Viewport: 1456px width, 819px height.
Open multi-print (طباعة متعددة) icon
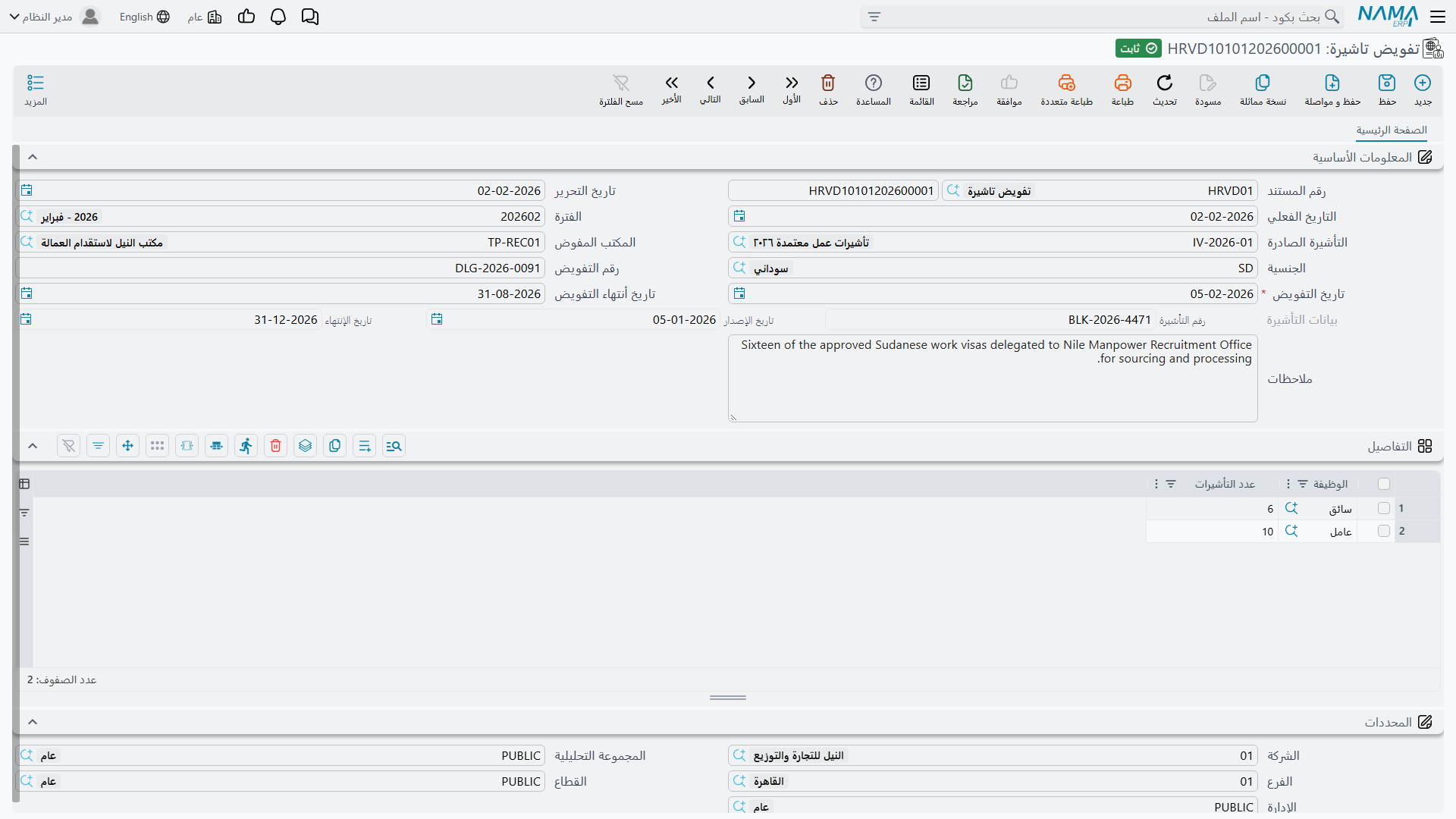point(1067,83)
